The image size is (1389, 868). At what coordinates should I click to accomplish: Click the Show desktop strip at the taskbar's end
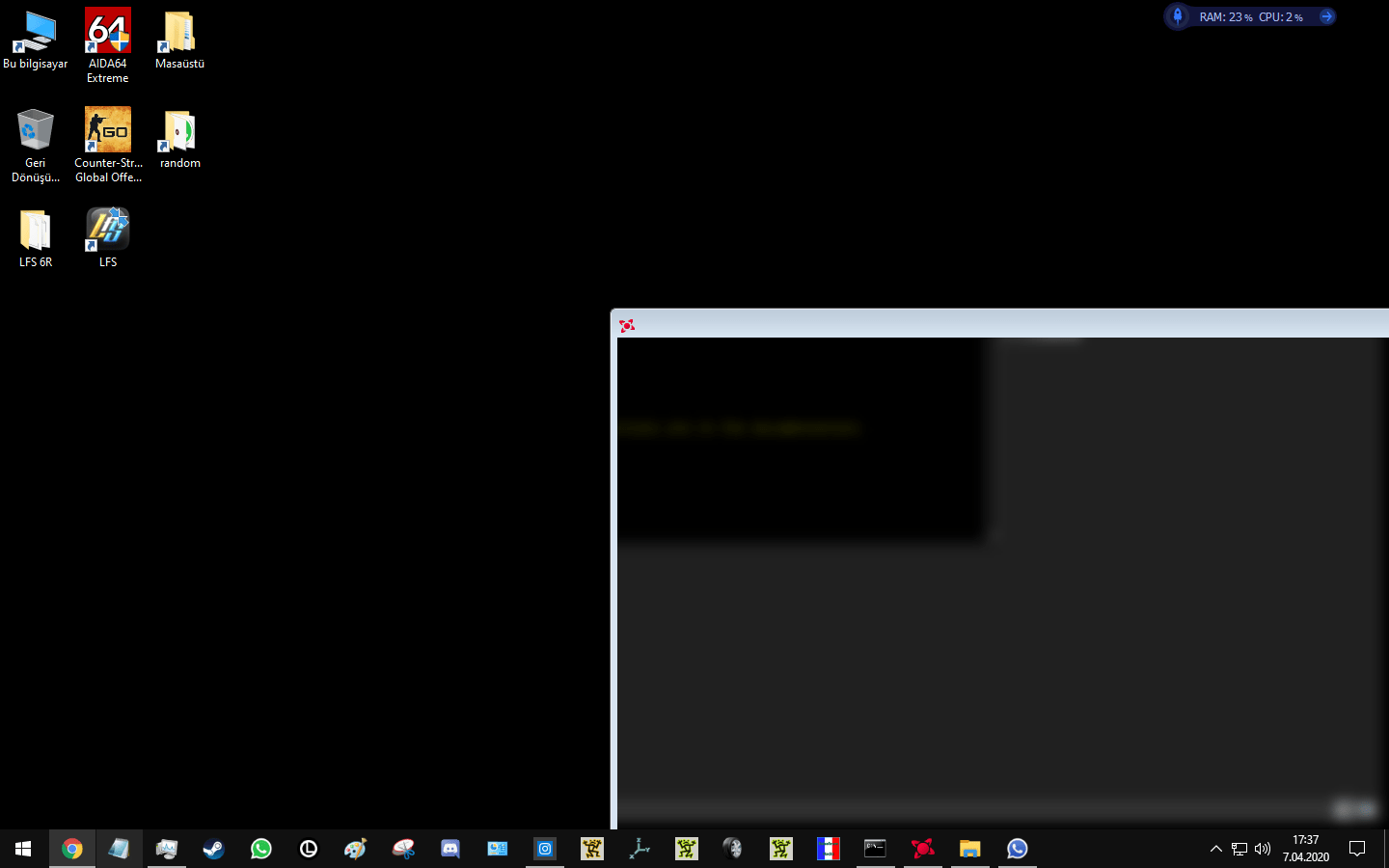tap(1386, 849)
